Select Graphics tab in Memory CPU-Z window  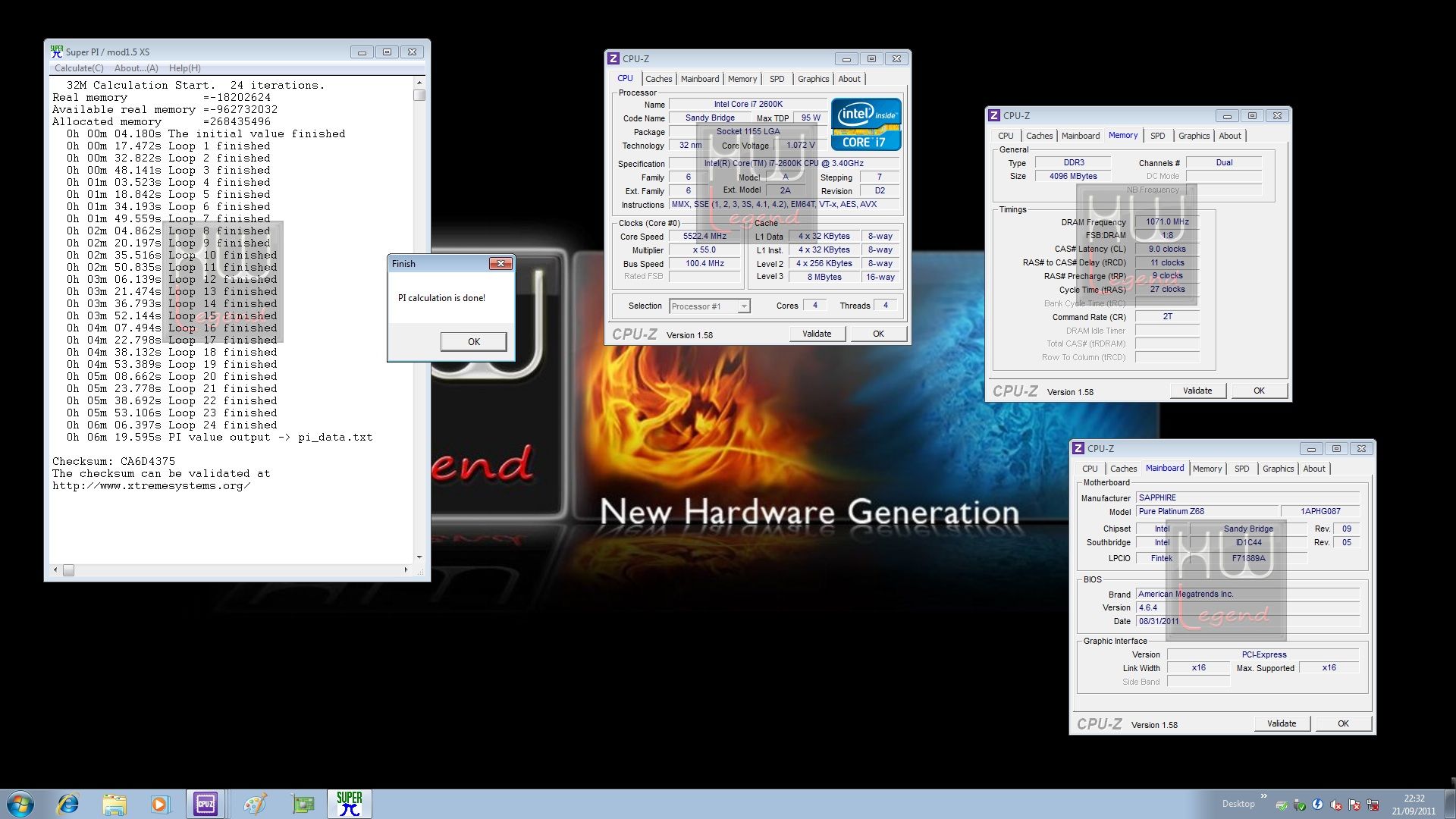coord(1194,136)
